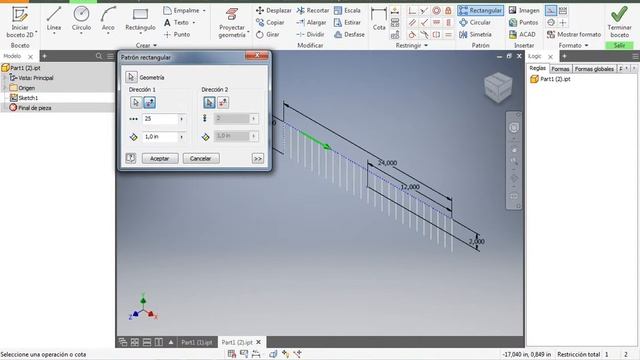640x360 pixels.
Task: Select the Cota dimension tool
Action: 379,19
